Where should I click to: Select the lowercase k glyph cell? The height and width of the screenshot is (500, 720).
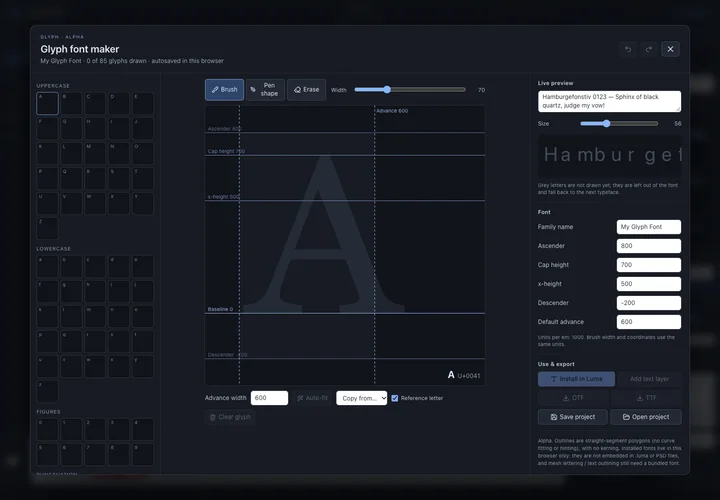(47, 316)
